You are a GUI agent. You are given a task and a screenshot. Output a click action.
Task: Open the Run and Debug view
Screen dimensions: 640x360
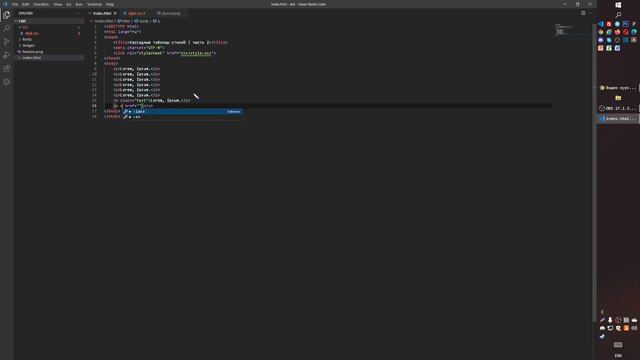[7, 55]
